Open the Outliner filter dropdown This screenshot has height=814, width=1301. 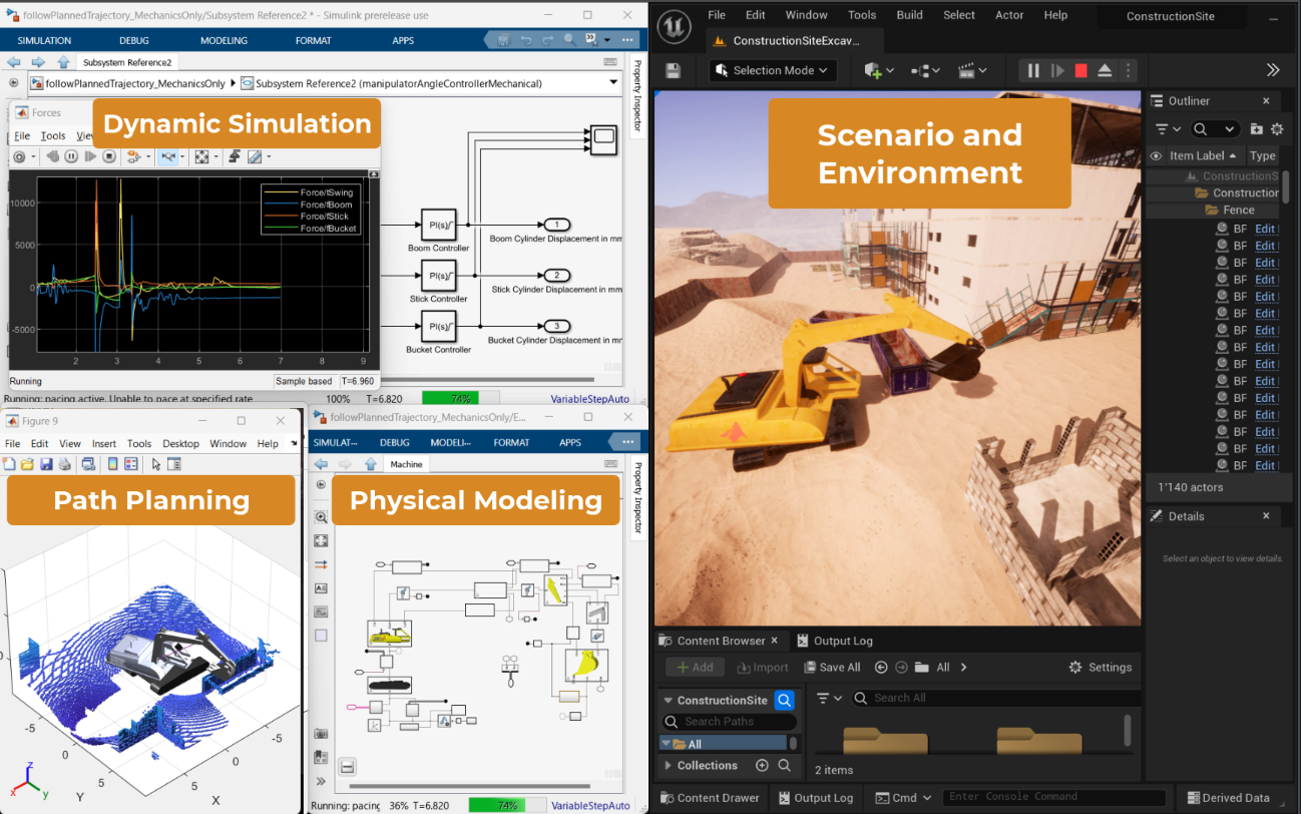click(1167, 129)
